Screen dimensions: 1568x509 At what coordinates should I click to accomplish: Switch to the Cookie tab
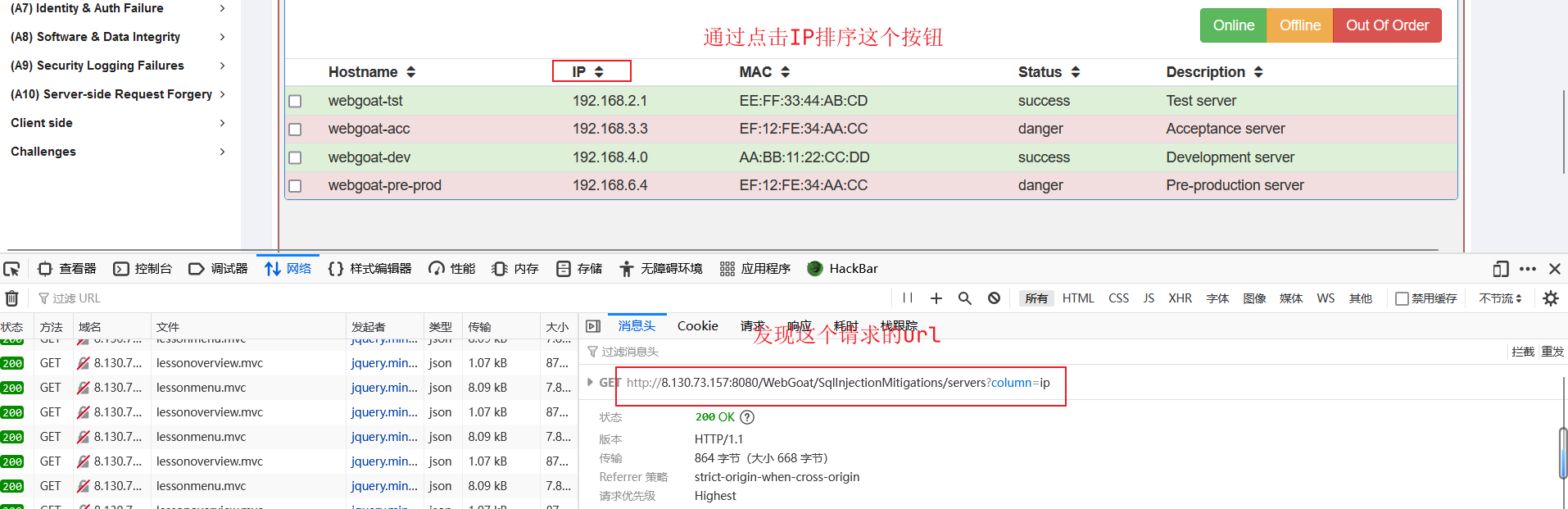697,325
